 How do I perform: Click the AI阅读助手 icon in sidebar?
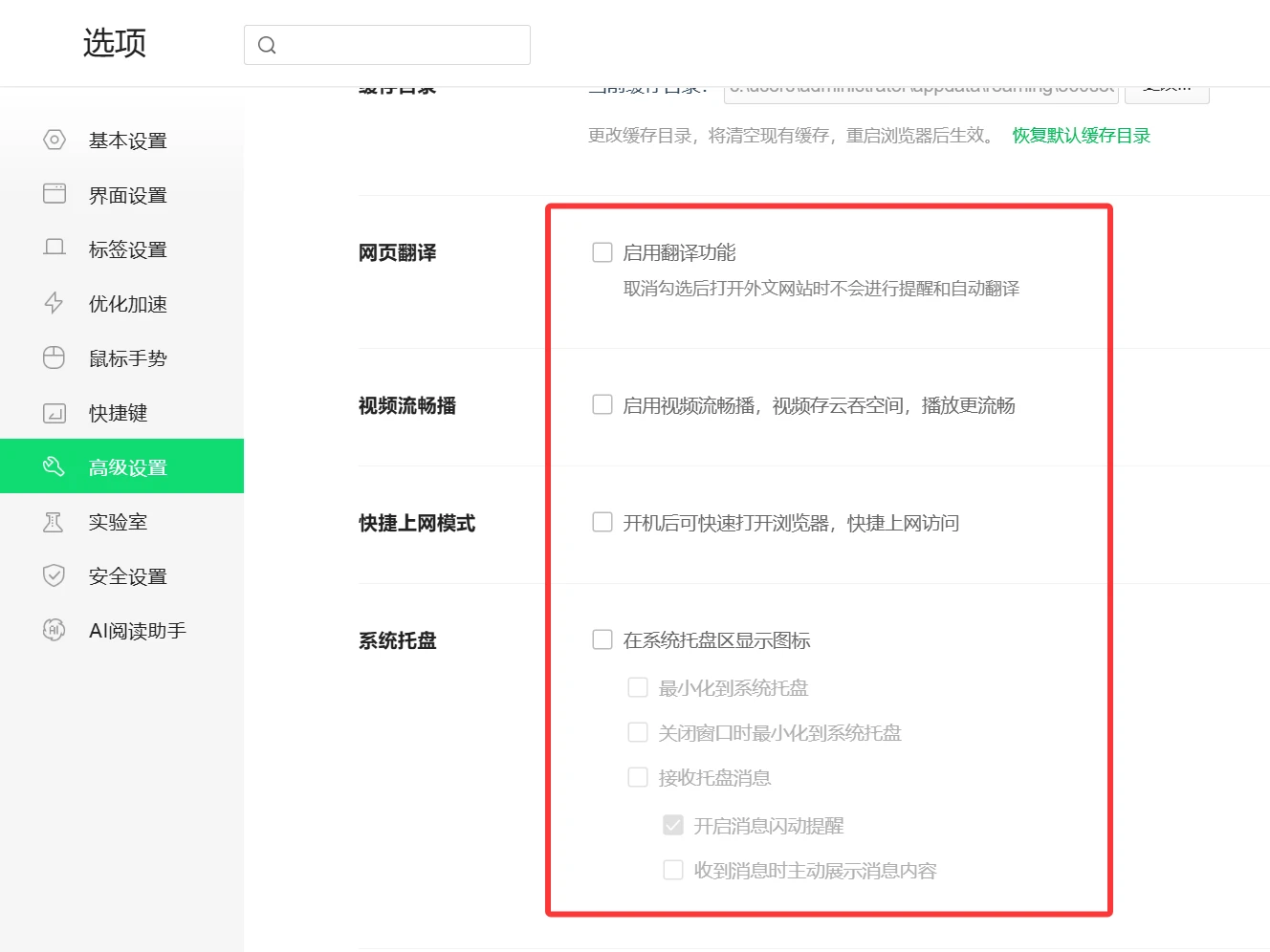click(x=55, y=630)
